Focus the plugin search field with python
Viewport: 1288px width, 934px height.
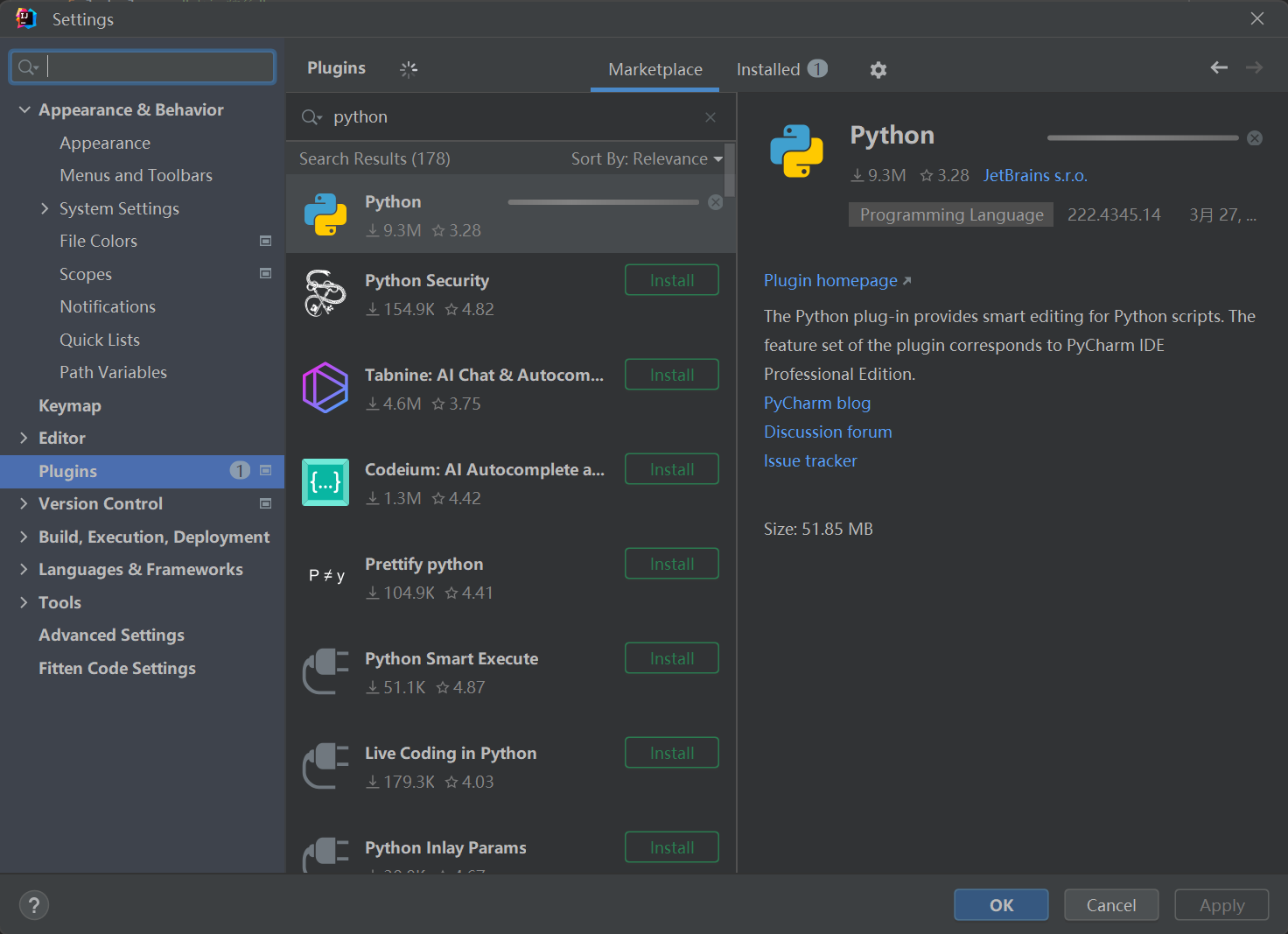click(x=512, y=117)
